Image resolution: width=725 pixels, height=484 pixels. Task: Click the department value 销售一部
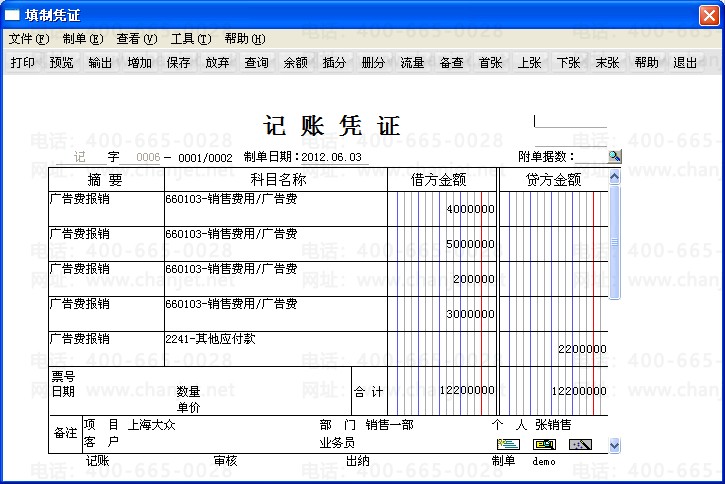tap(389, 424)
